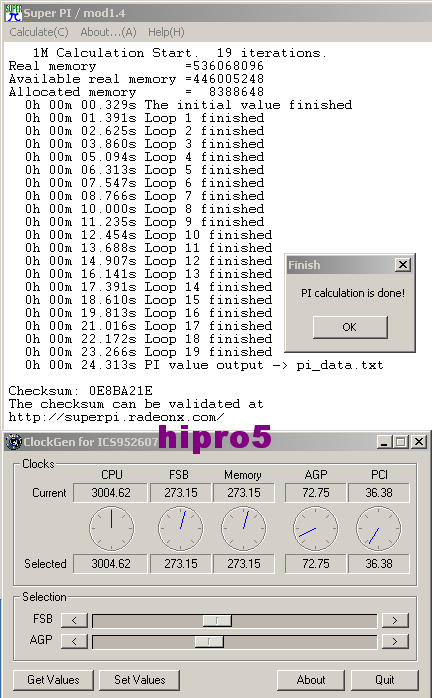
Task: Click the Selected FSB value field
Action: [180, 564]
